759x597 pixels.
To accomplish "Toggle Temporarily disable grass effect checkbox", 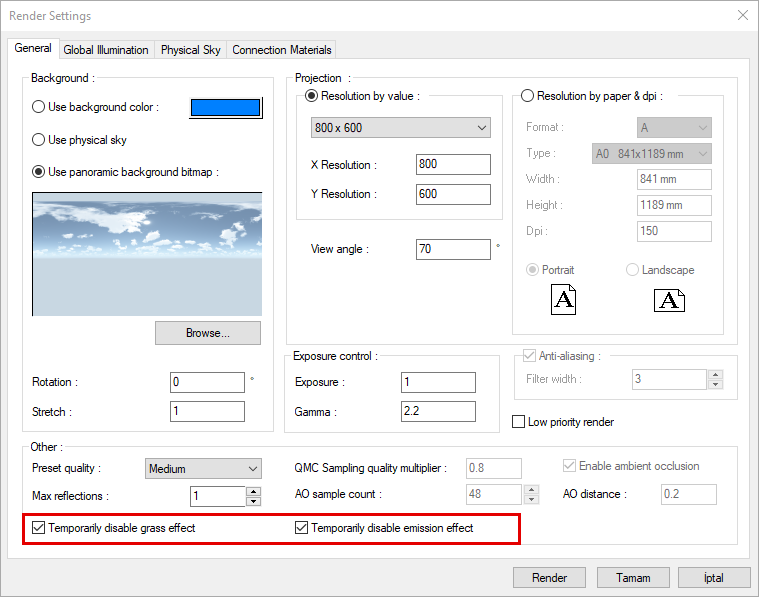I will (39, 528).
